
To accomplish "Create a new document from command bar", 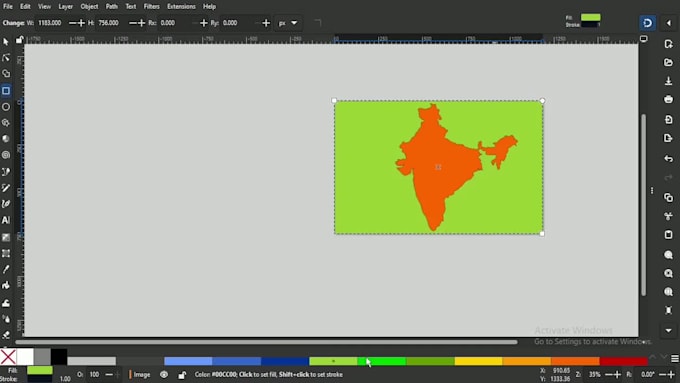I will 668,44.
